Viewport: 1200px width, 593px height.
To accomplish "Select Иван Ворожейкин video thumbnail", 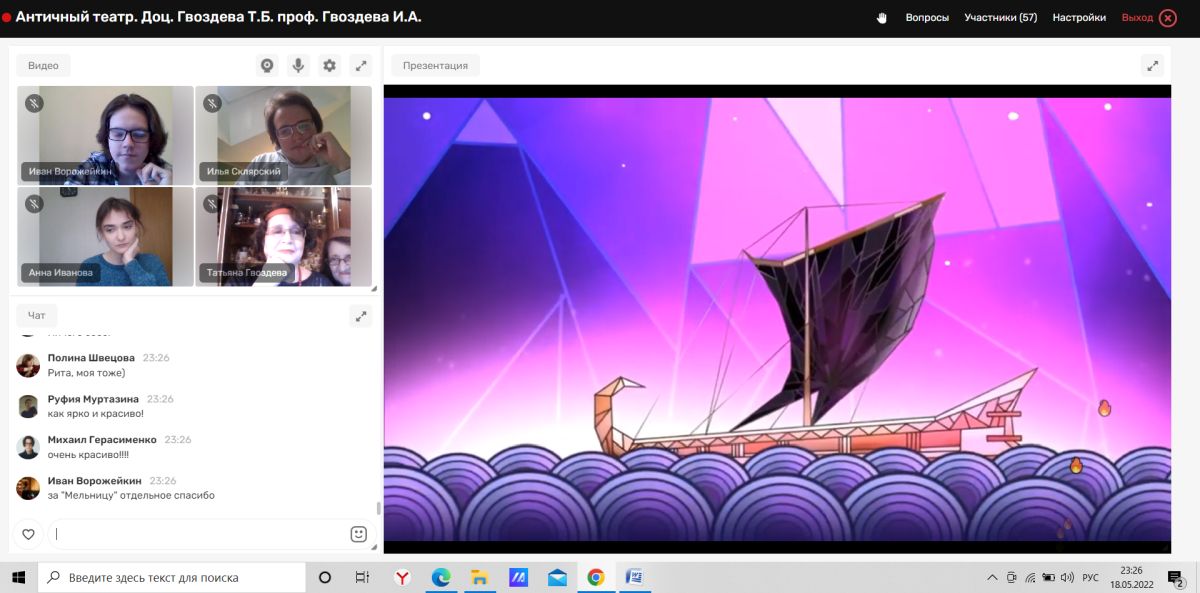I will pyautogui.click(x=105, y=135).
